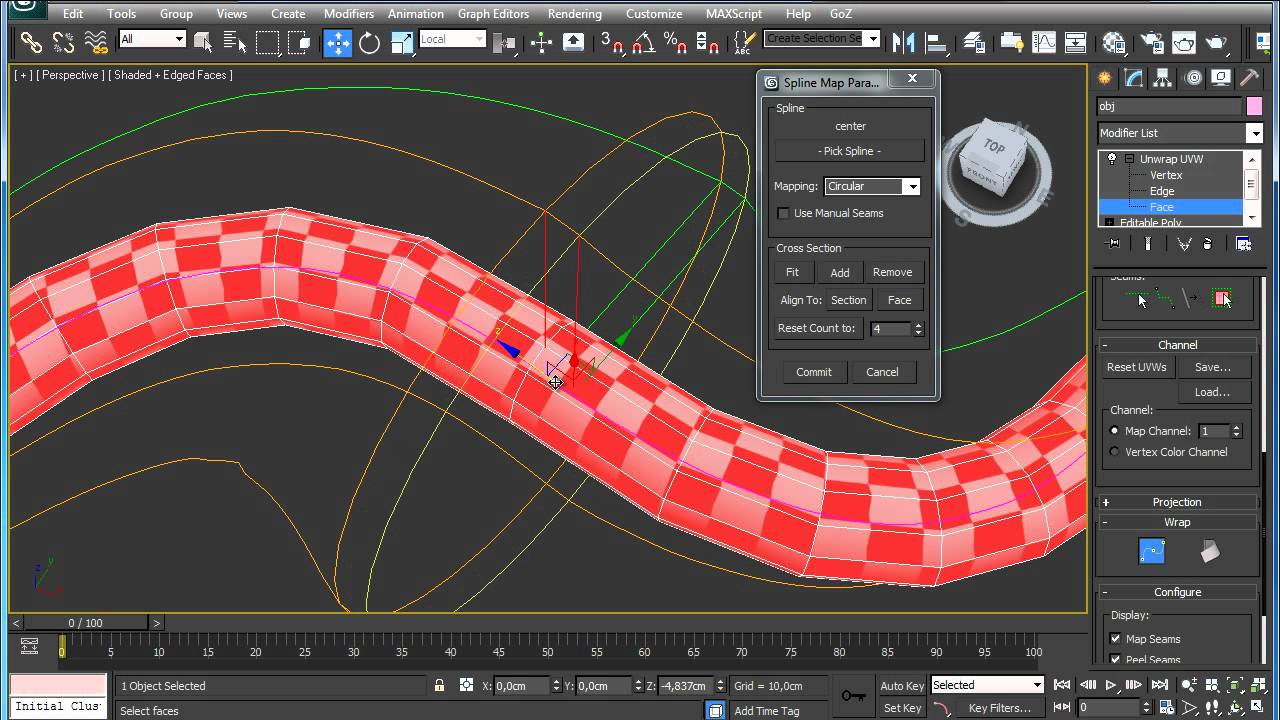The height and width of the screenshot is (720, 1280).
Task: Toggle Unwrap UVW lightbulb visibility
Action: pos(1111,159)
